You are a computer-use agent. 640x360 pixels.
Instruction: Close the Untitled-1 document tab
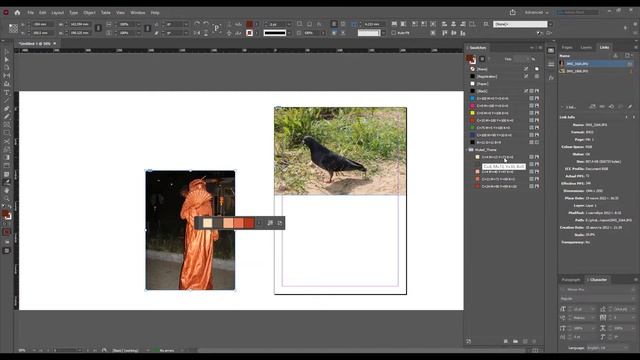[x=54, y=43]
